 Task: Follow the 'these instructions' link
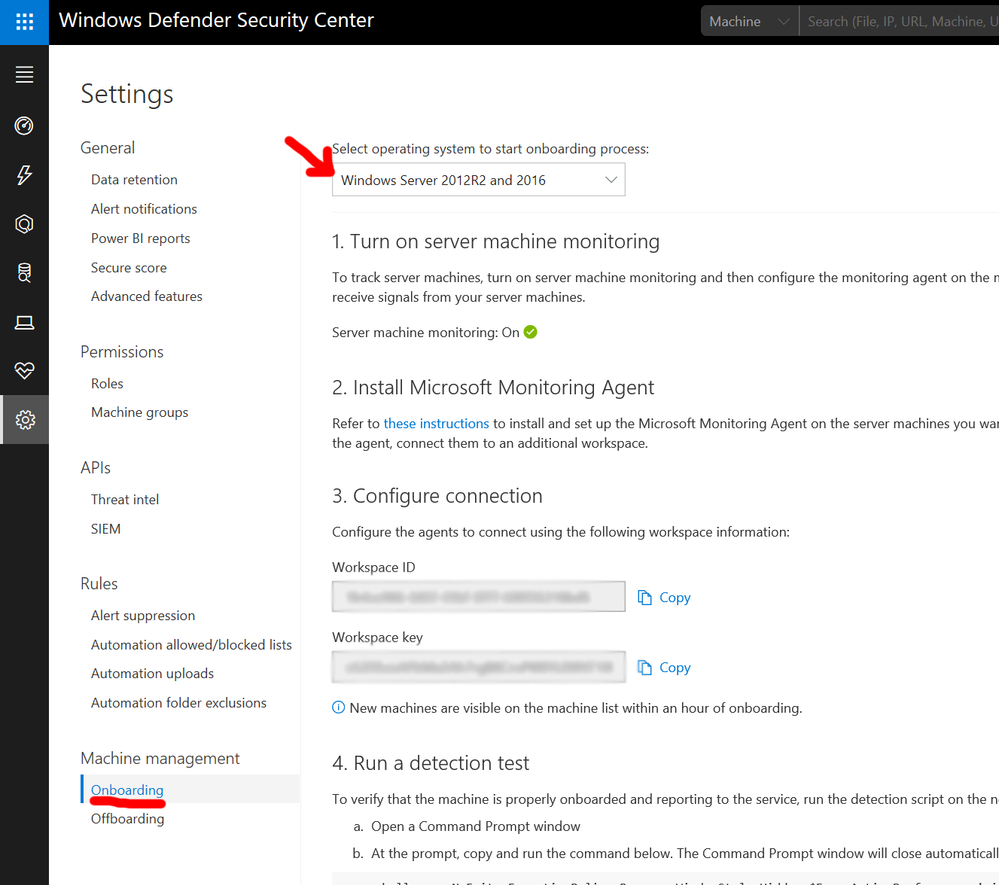pos(436,424)
